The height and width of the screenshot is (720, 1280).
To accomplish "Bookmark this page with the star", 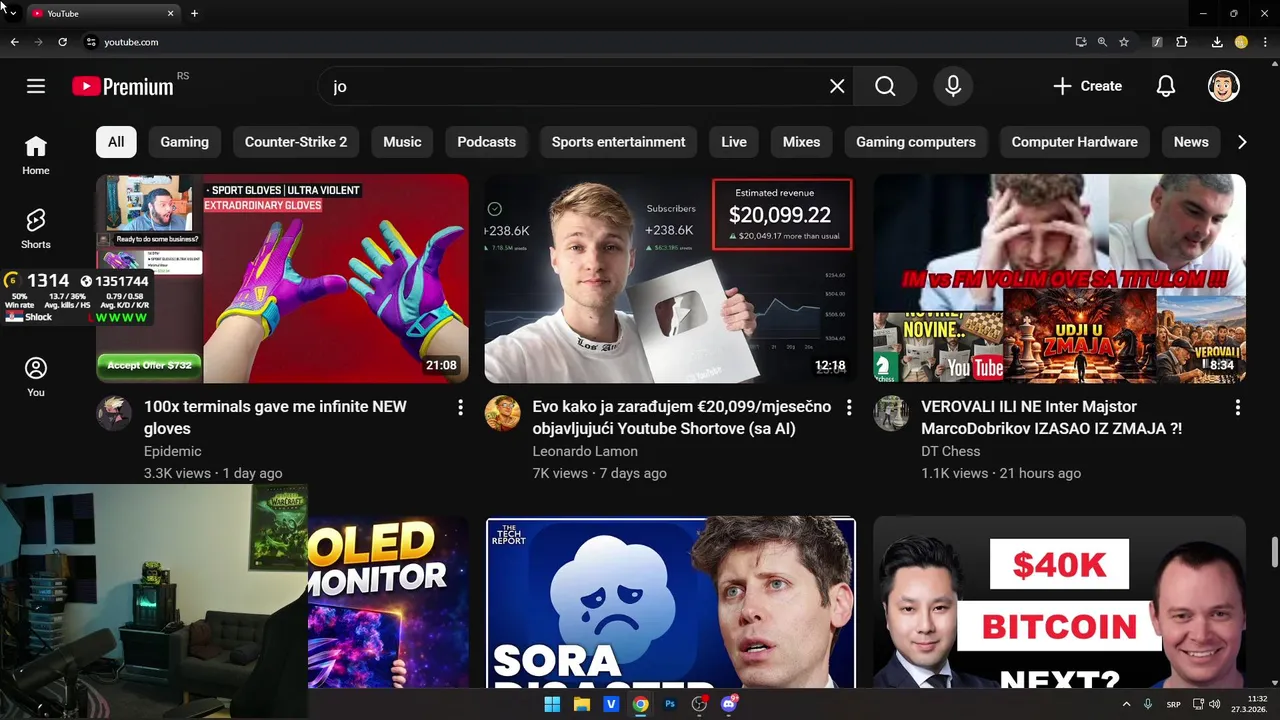I will [x=1124, y=42].
